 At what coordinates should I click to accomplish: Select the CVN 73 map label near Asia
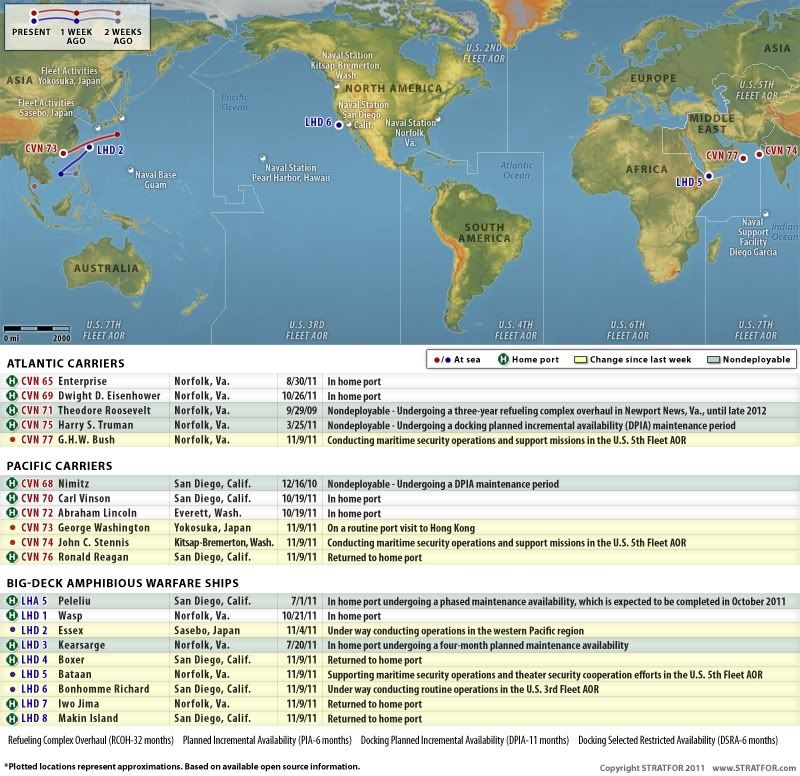40,151
